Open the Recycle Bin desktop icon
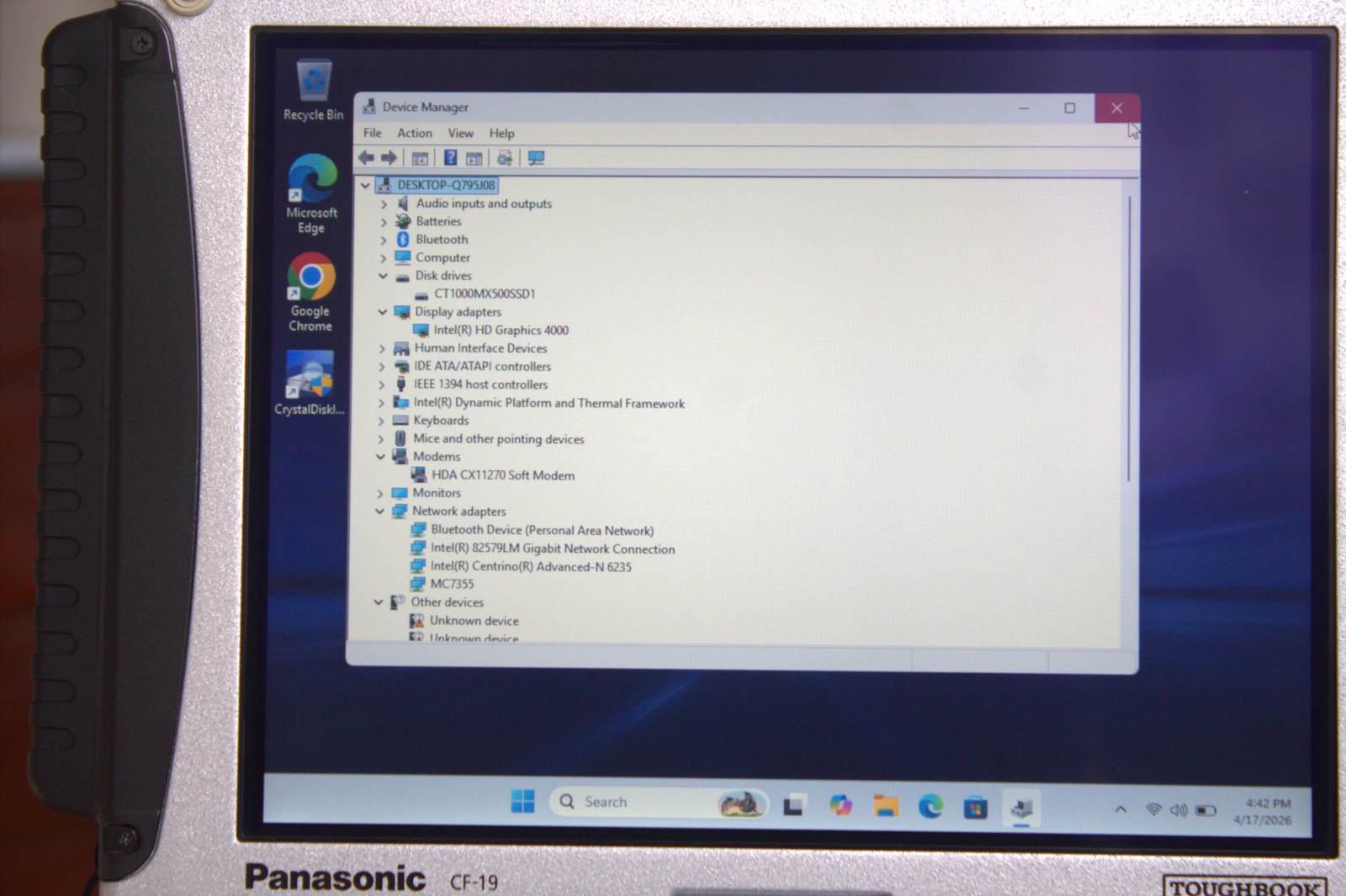 click(x=313, y=90)
